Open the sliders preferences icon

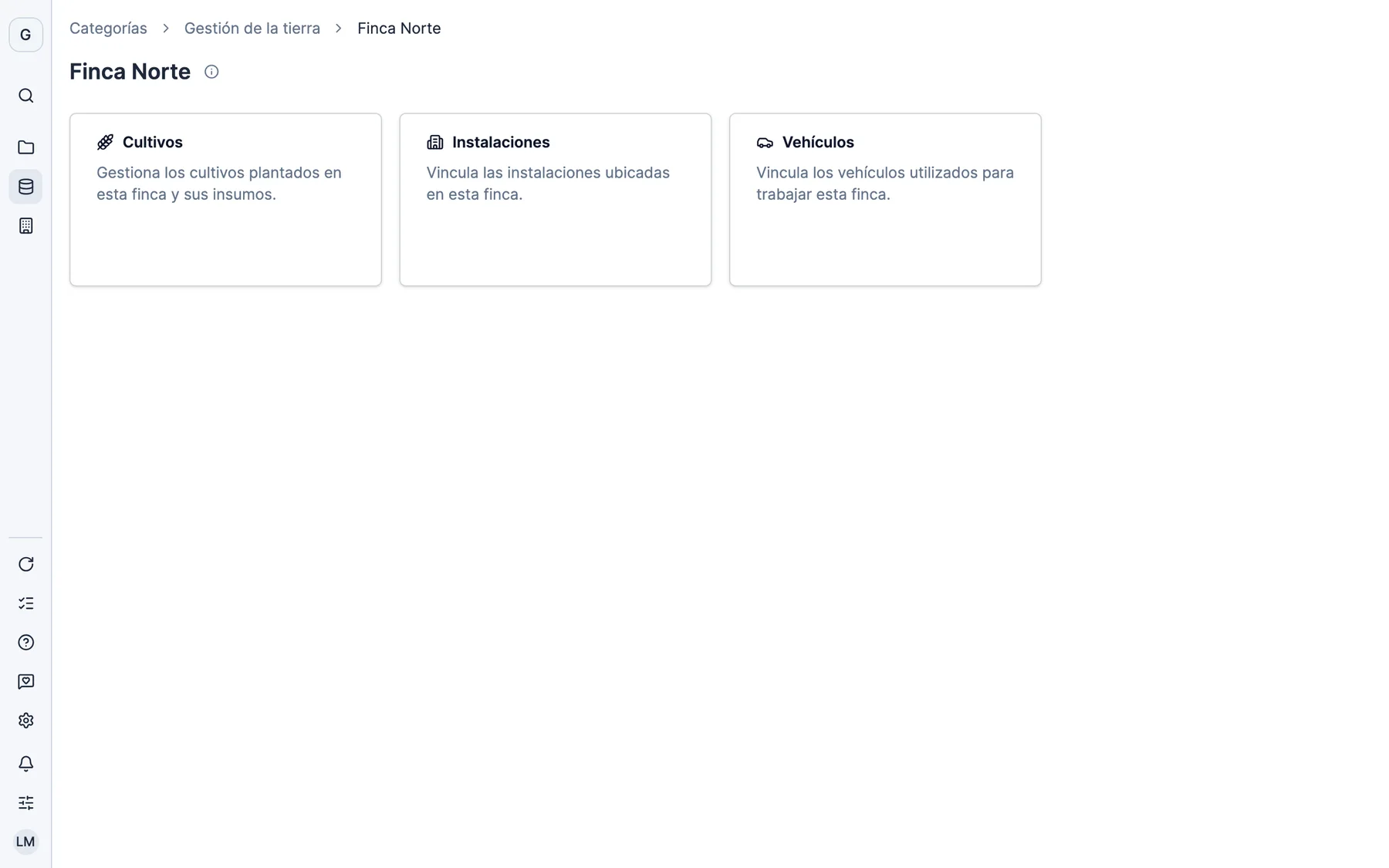pyautogui.click(x=25, y=803)
